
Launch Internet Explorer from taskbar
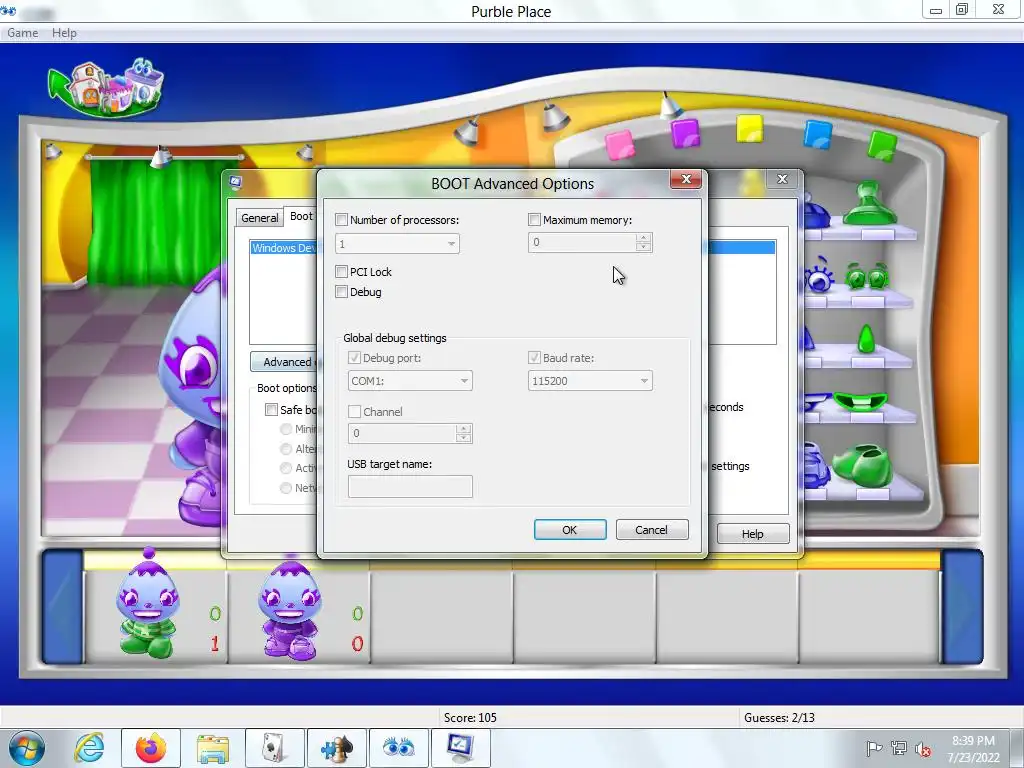[89, 748]
